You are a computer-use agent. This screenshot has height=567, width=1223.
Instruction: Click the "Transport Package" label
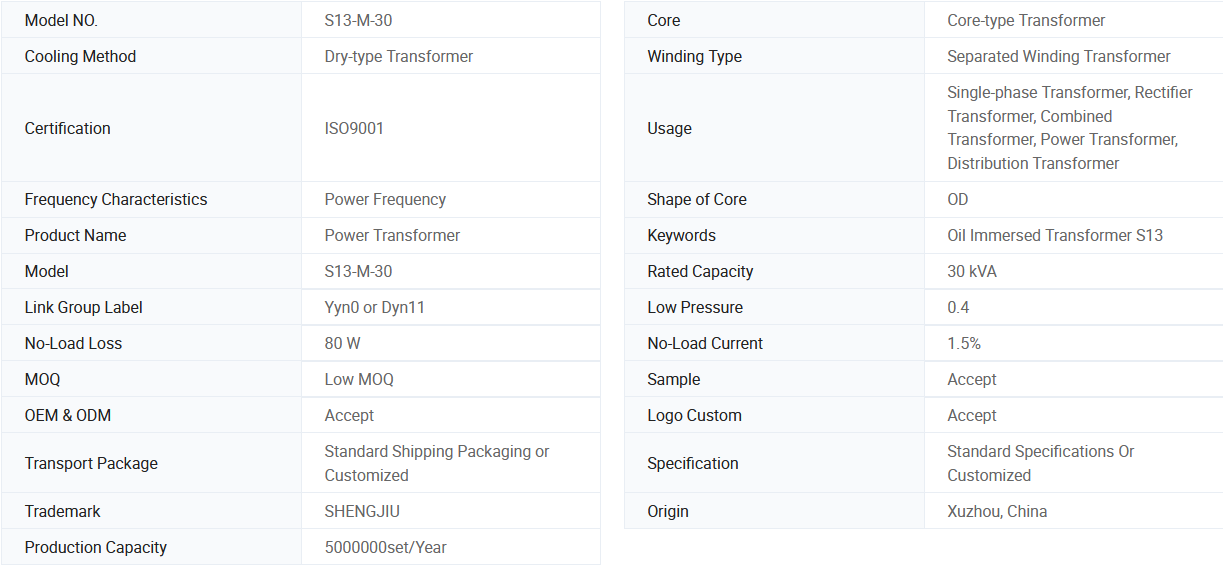[91, 463]
